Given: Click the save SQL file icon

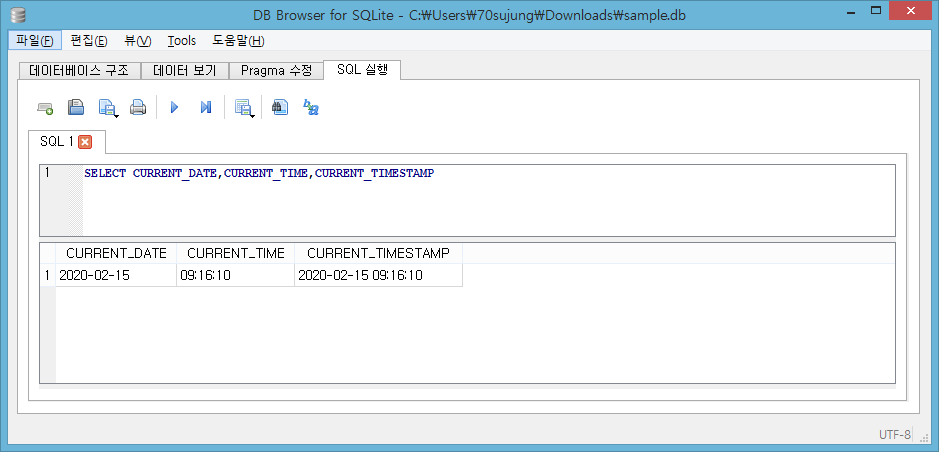Looking at the screenshot, I should tap(108, 108).
